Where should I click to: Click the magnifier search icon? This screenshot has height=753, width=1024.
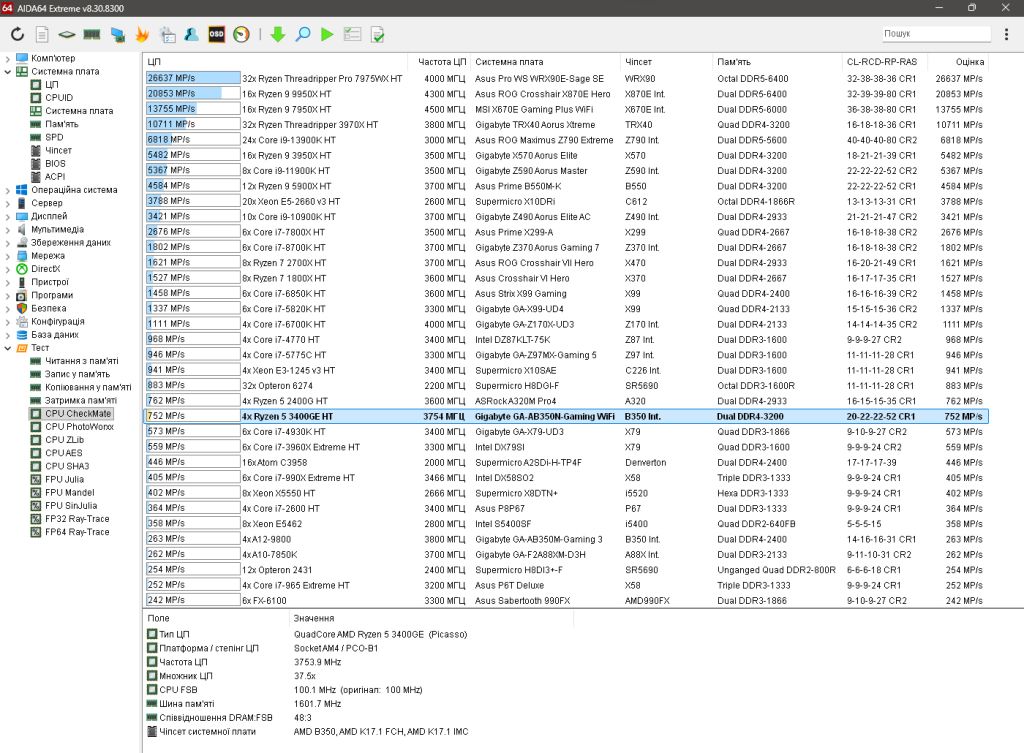[303, 34]
